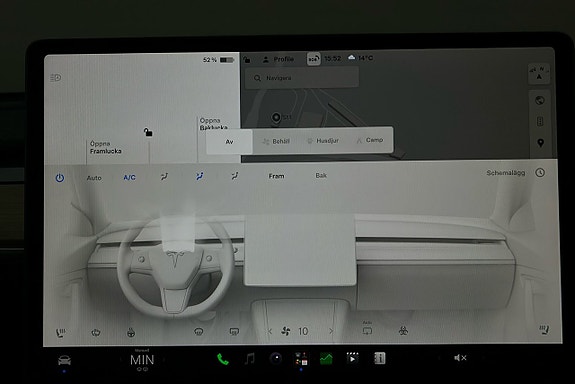
Task: Raise volume with right arrow
Action: (x=483, y=358)
